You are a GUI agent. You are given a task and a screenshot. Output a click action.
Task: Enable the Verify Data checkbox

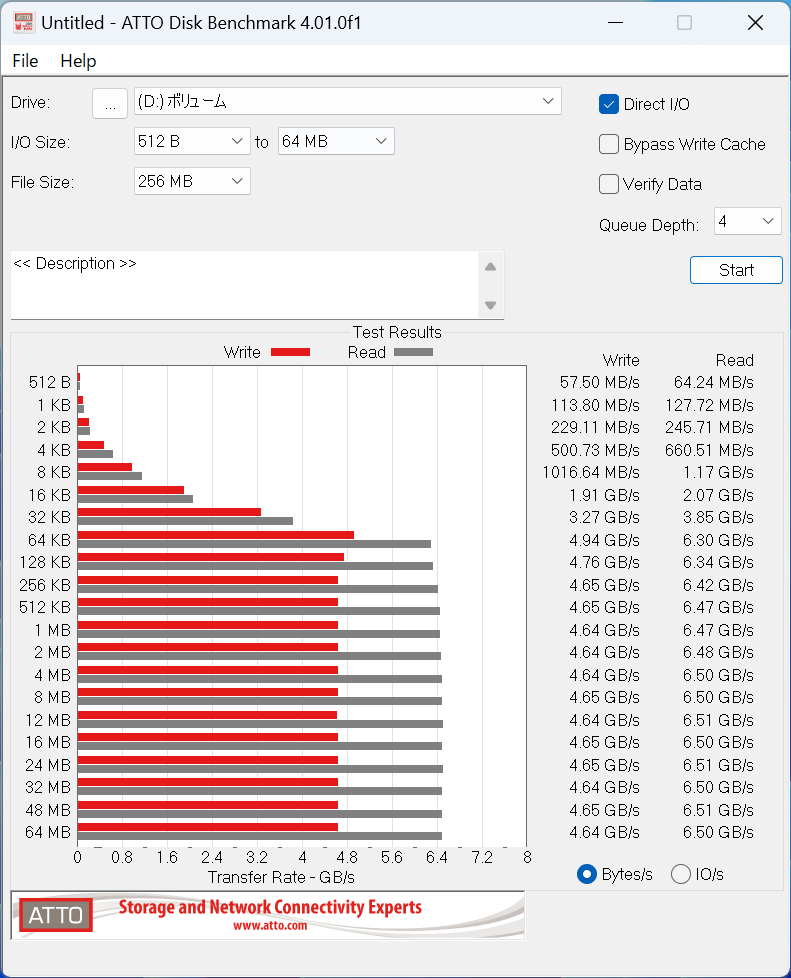(609, 184)
